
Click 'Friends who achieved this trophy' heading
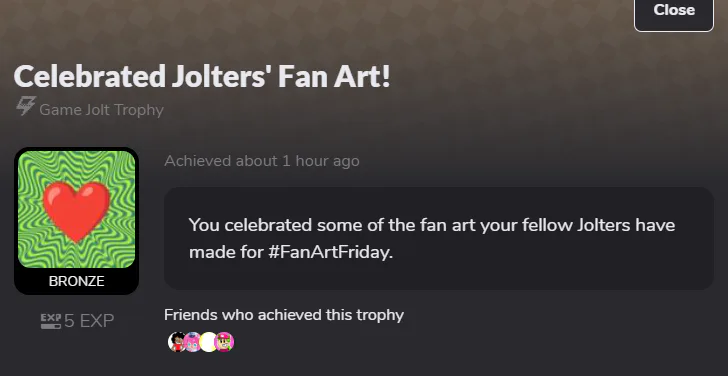284,315
